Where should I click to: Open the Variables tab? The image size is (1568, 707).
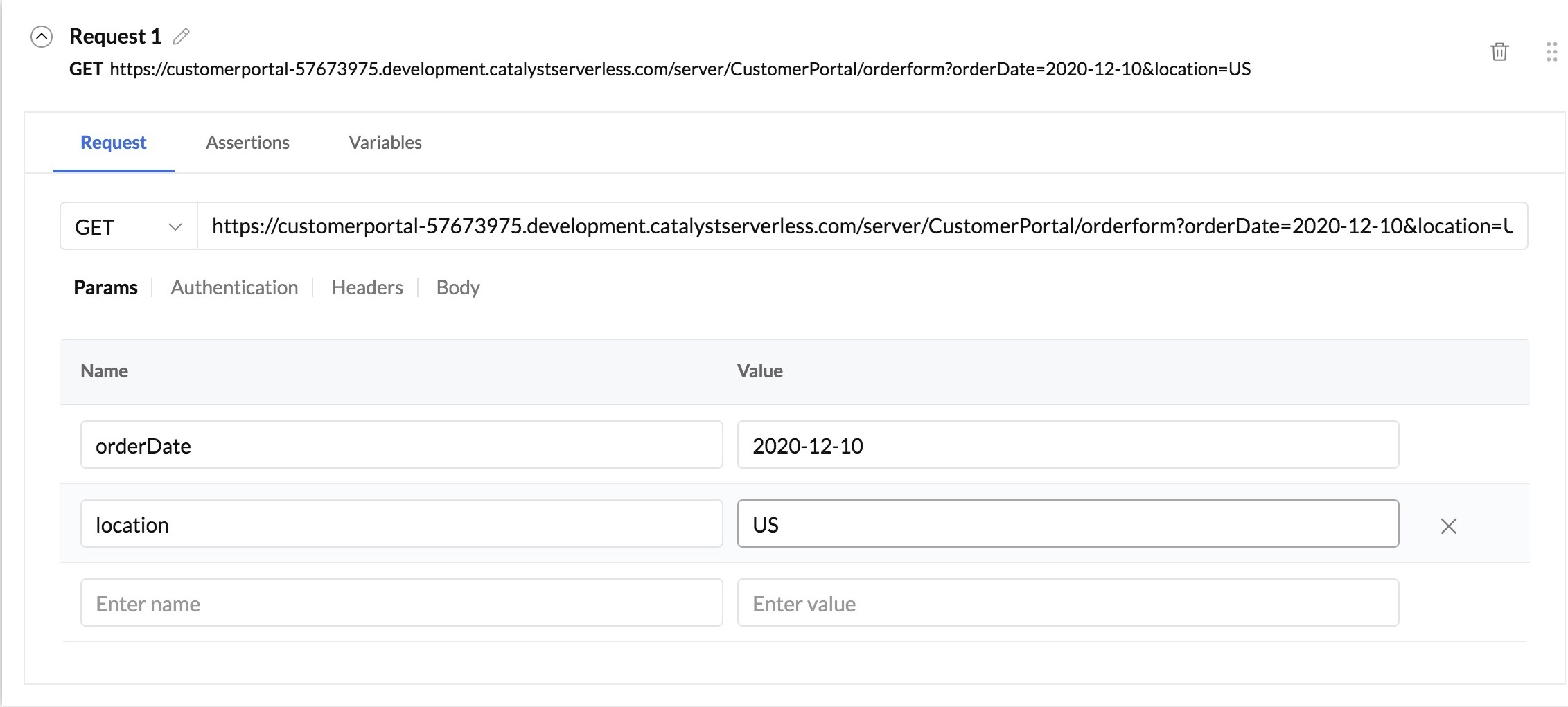coord(385,143)
